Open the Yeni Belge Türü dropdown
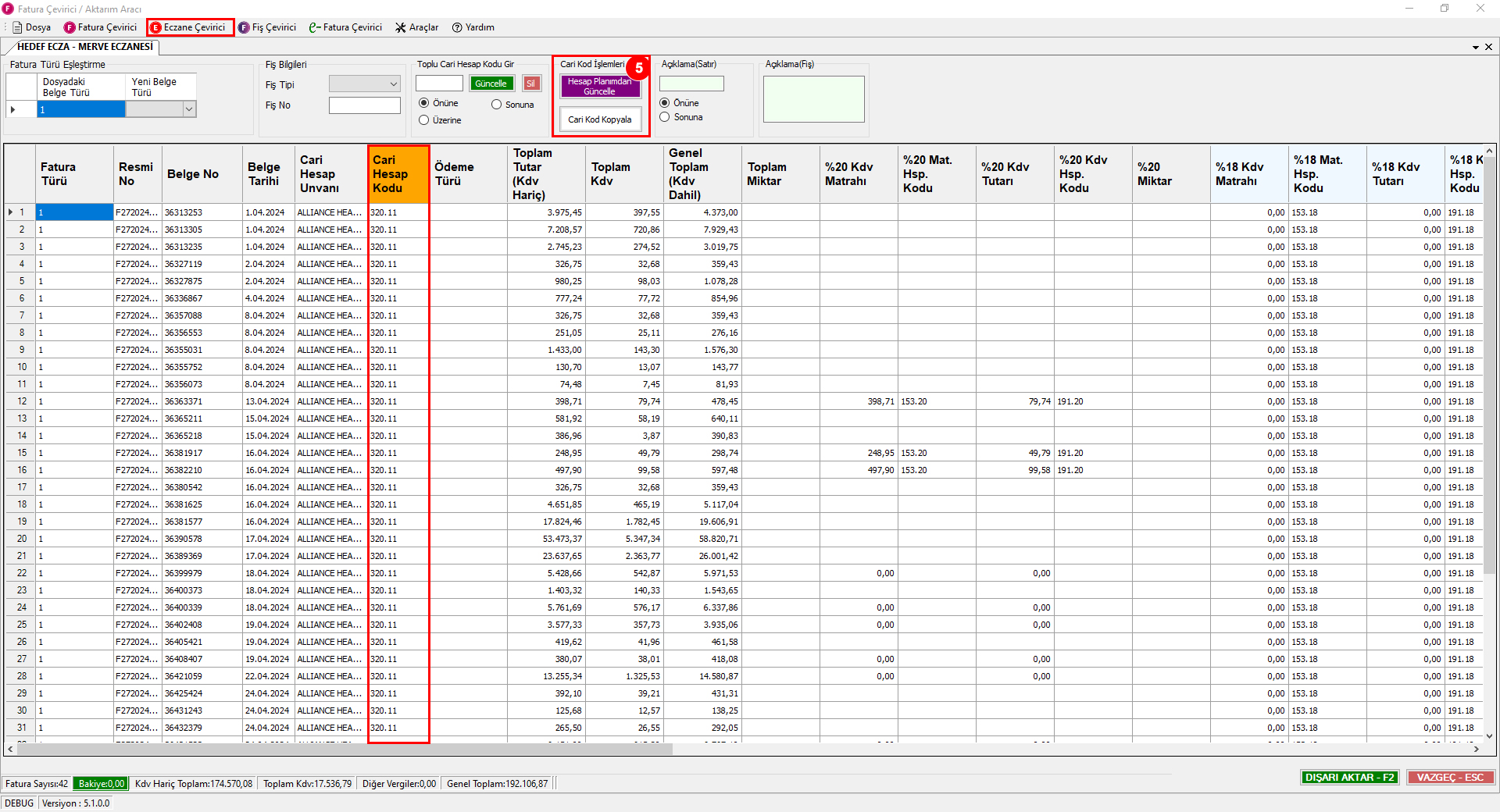The image size is (1500, 812). [x=188, y=109]
